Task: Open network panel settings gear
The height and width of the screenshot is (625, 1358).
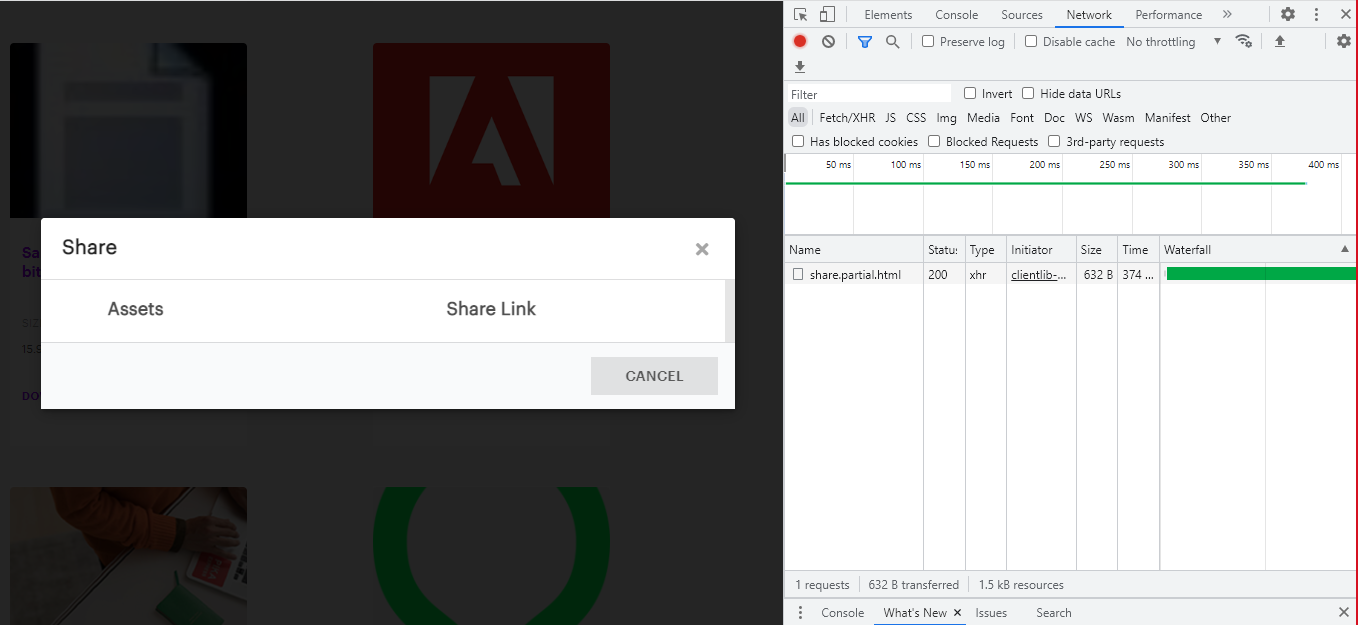Action: 1344,41
